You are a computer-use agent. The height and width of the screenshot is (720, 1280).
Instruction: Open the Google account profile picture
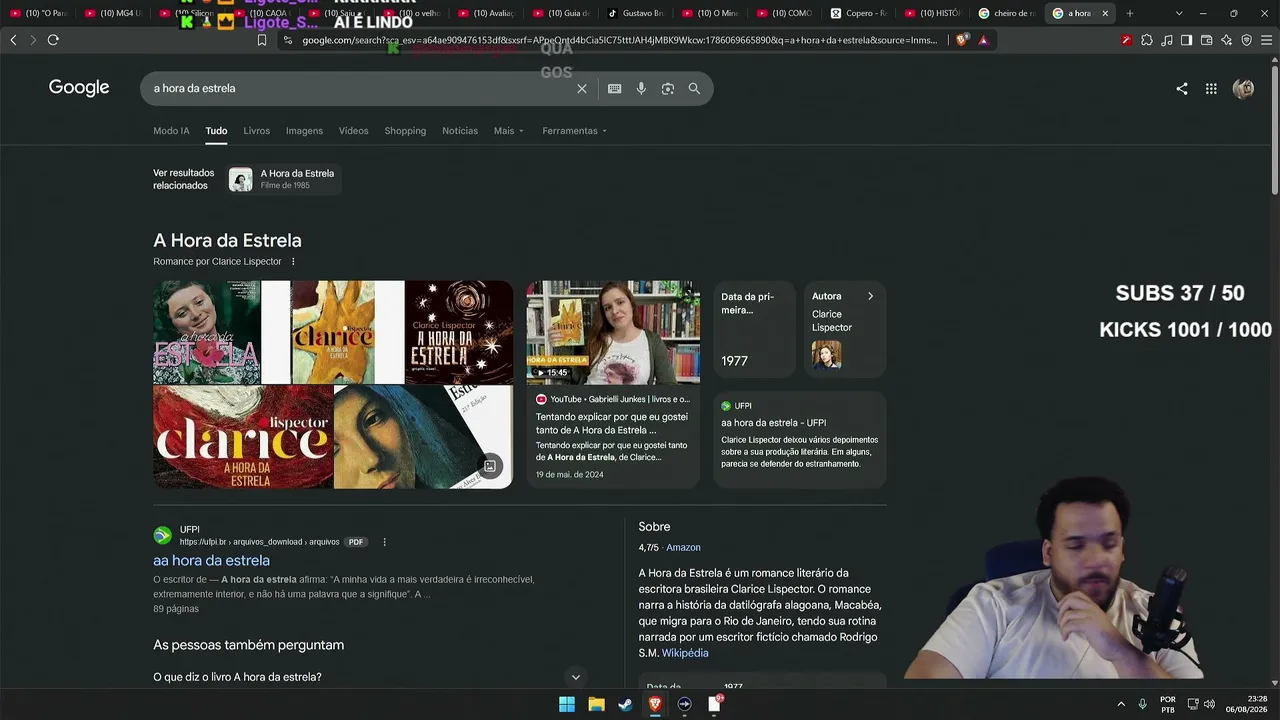coord(1243,88)
